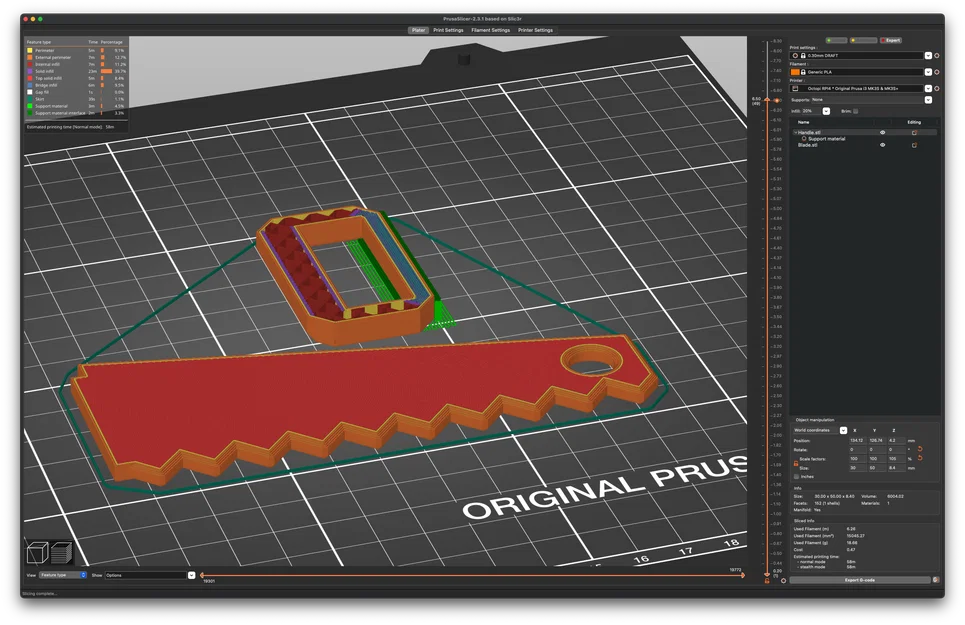This screenshot has height=625, width=965.
Task: Switch to the Plater tab
Action: [418, 30]
